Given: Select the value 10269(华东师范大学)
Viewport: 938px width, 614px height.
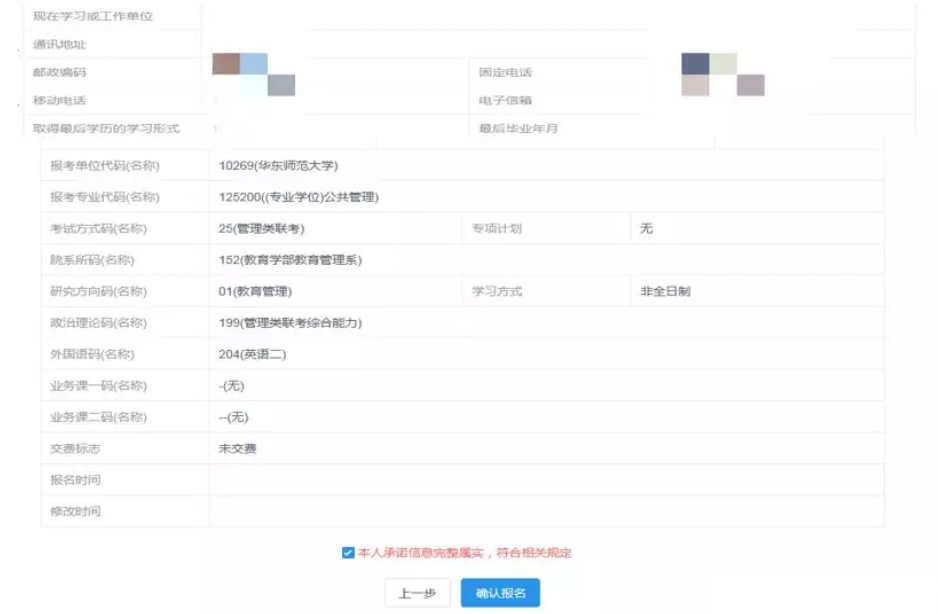Looking at the screenshot, I should tap(278, 166).
